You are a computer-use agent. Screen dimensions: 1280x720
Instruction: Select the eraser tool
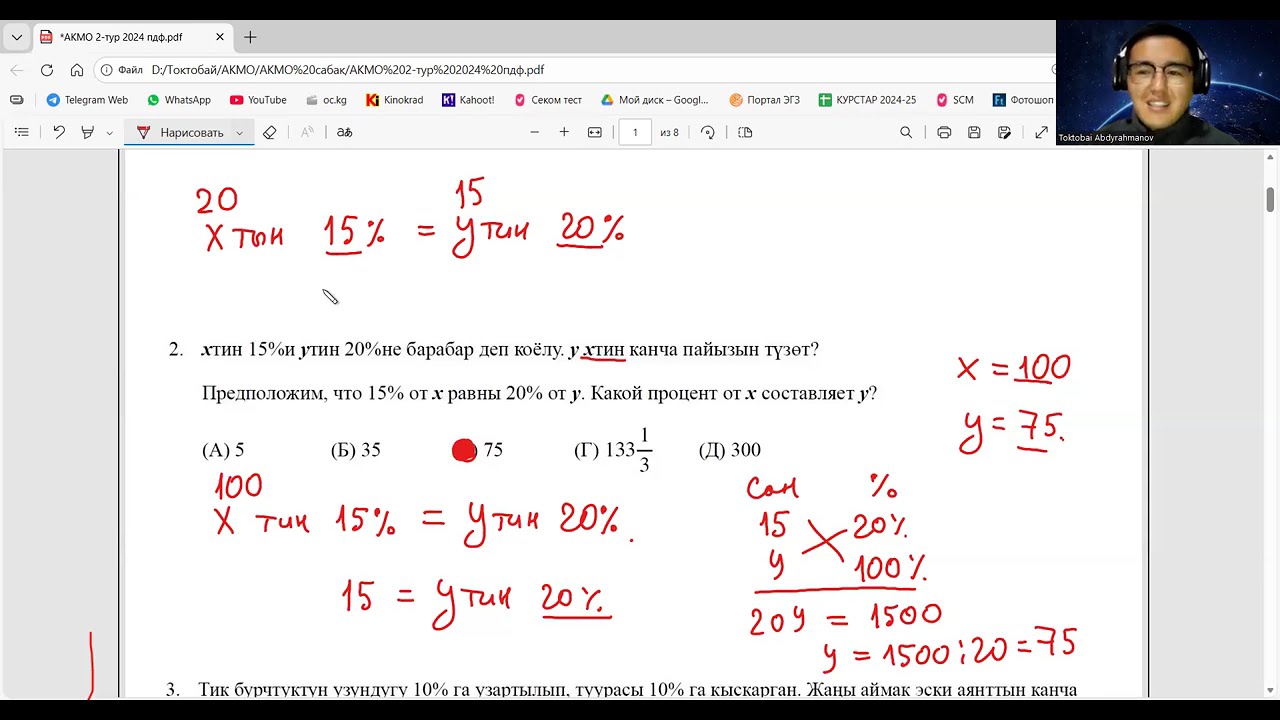(x=269, y=132)
